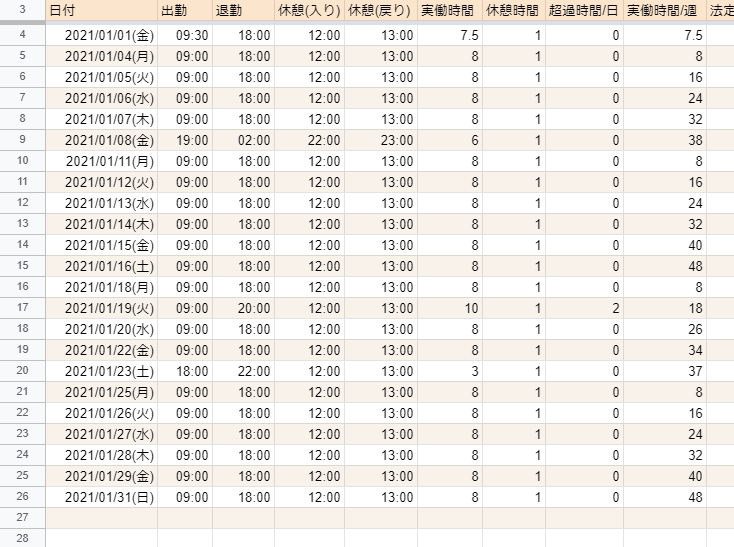Click the date cell 2021/01/23(土)
Viewport: 734px width, 547px height.
pyautogui.click(x=101, y=371)
